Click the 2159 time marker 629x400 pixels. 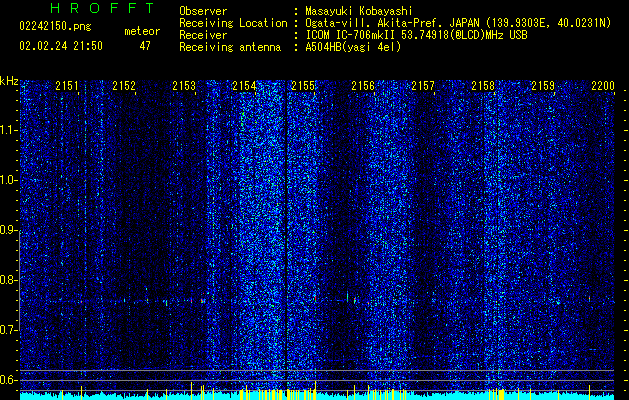[543, 85]
